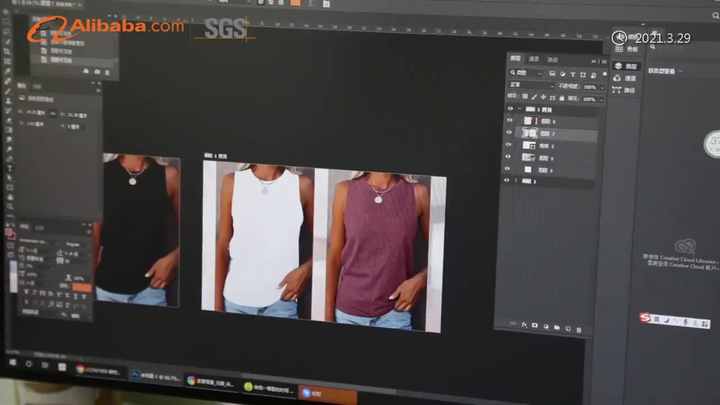This screenshot has width=720, height=405.
Task: Open the Windows Start menu
Action: click(12, 362)
